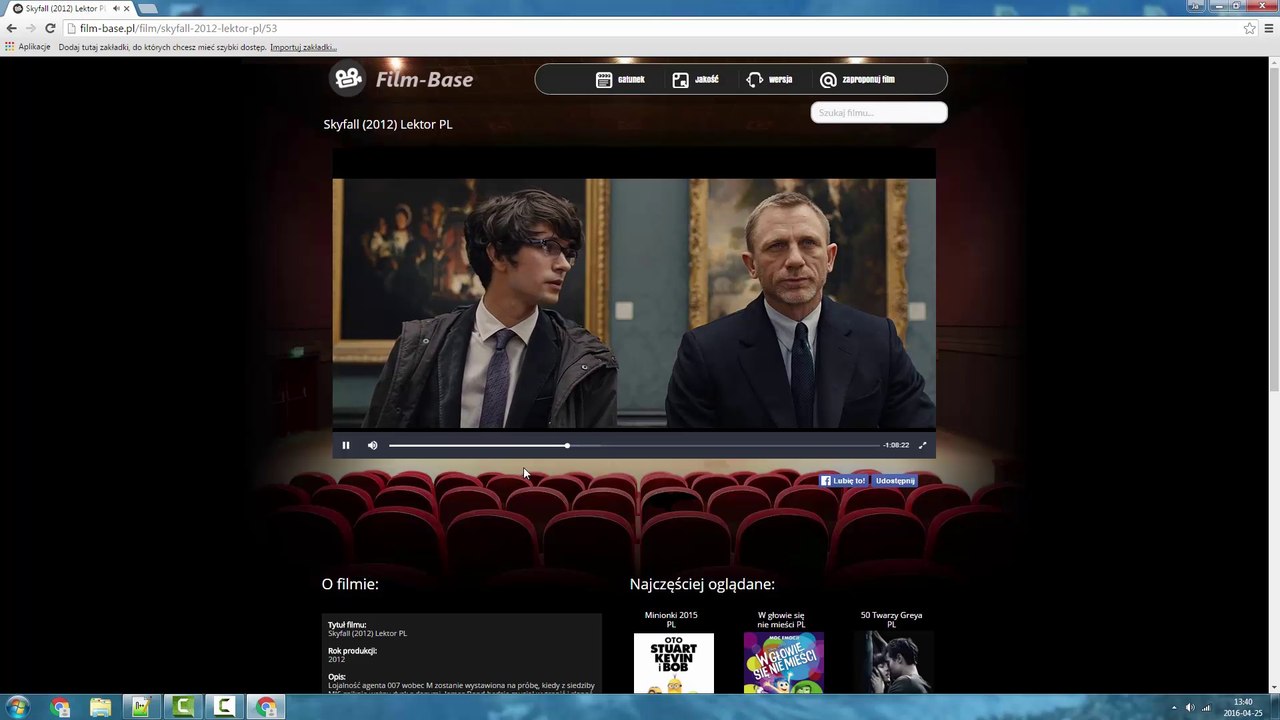Click the Skyfall (2012) Lektor PL heading
This screenshot has height=720, width=1280.
388,124
